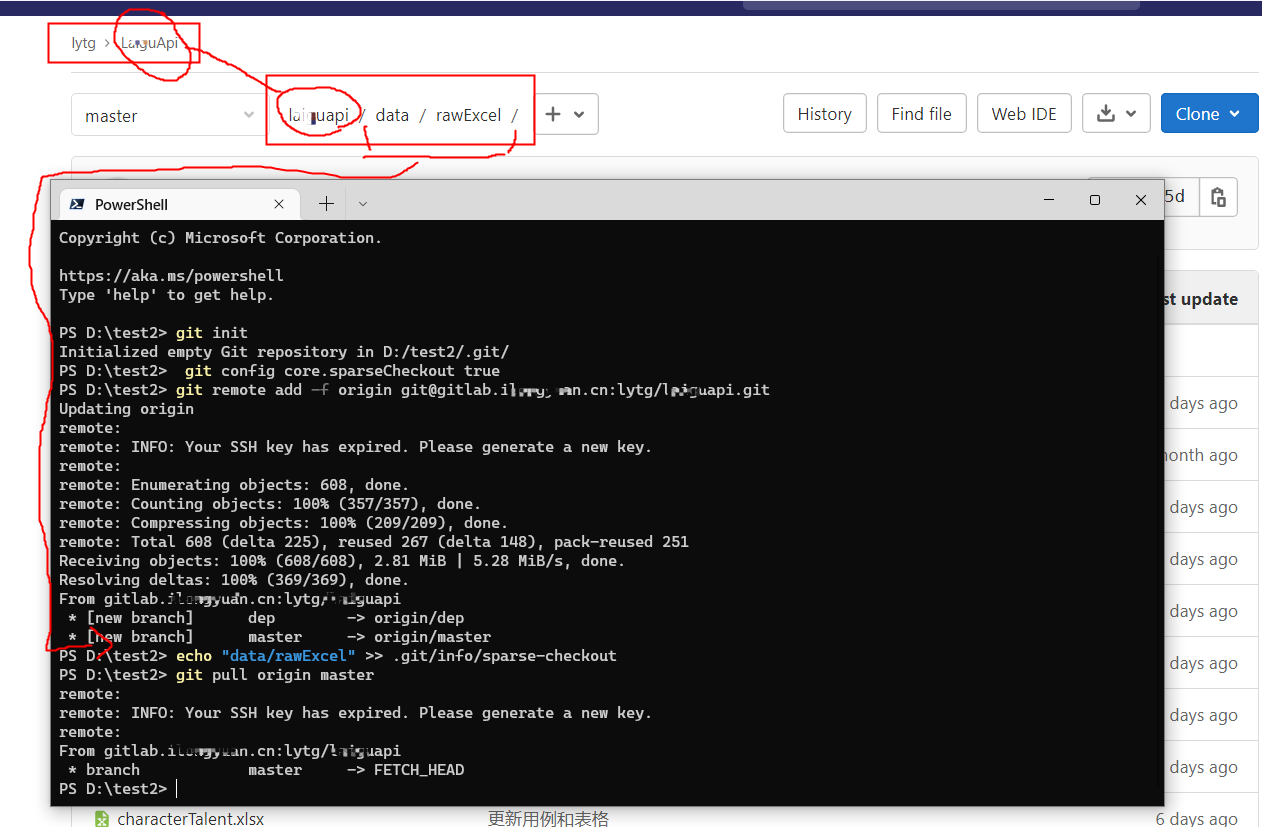Click the 'master -> origin/master' branch line
This screenshot has height=827, width=1262.
tap(279, 637)
